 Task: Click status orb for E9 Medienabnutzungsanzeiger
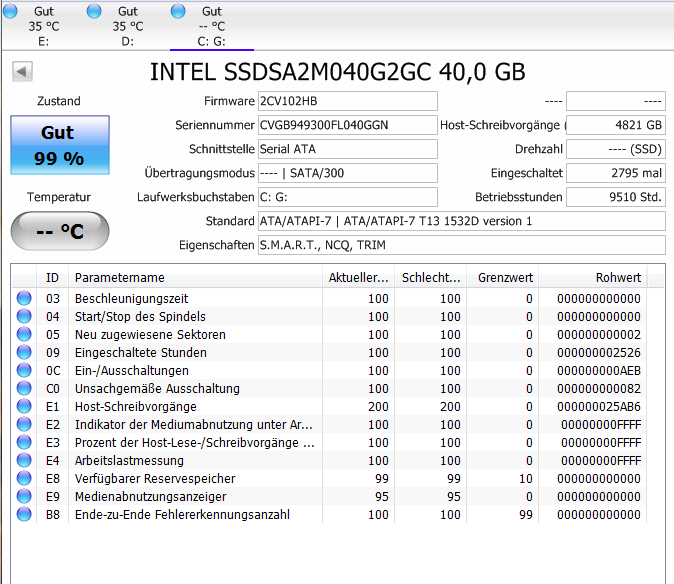pos(24,496)
